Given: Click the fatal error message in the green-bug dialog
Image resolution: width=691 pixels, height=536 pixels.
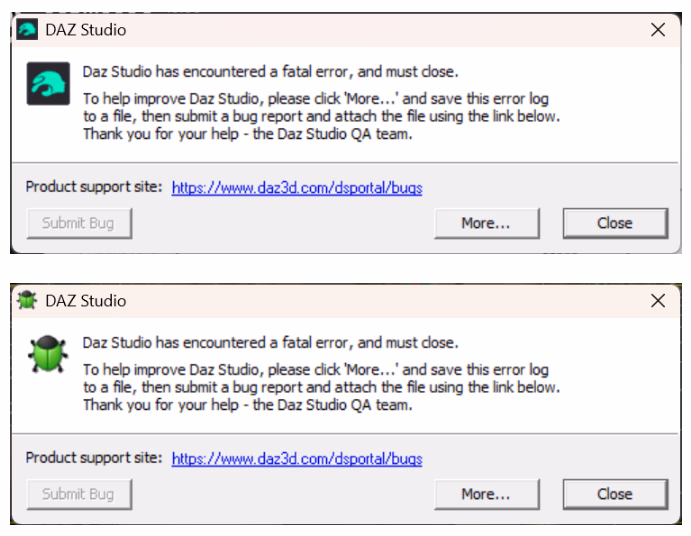Looking at the screenshot, I should (x=270, y=343).
